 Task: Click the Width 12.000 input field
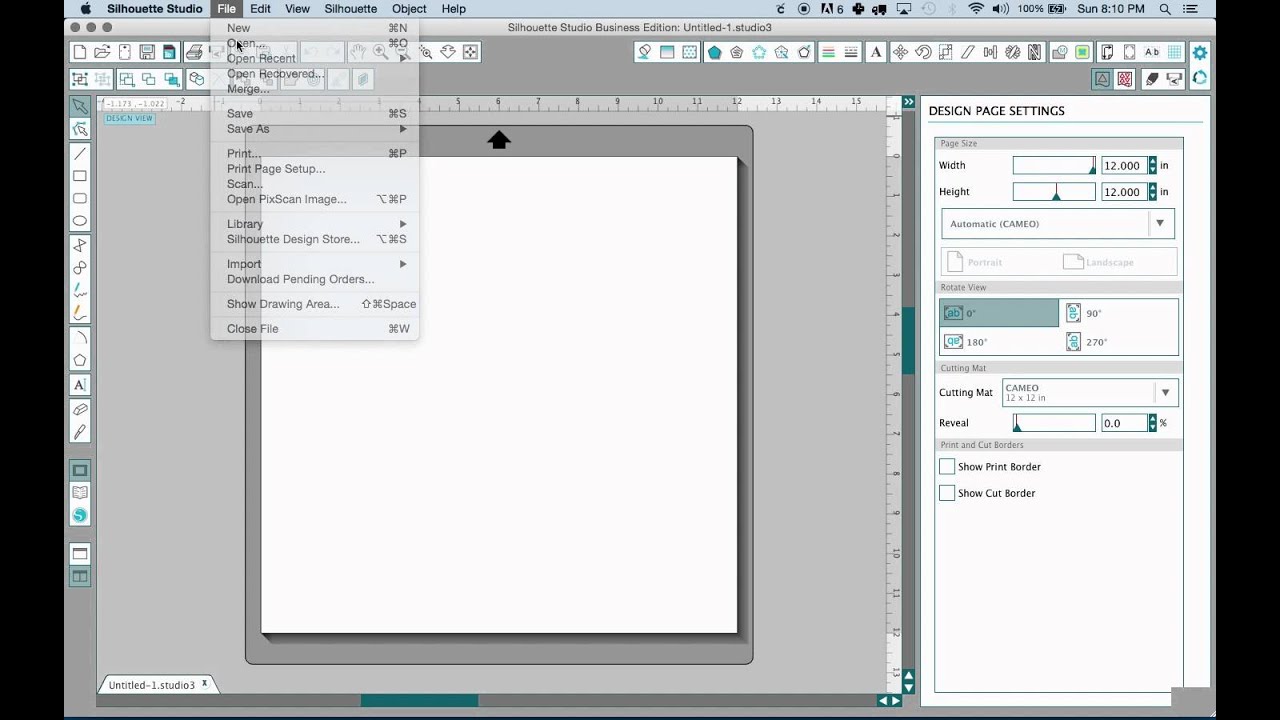point(1123,166)
